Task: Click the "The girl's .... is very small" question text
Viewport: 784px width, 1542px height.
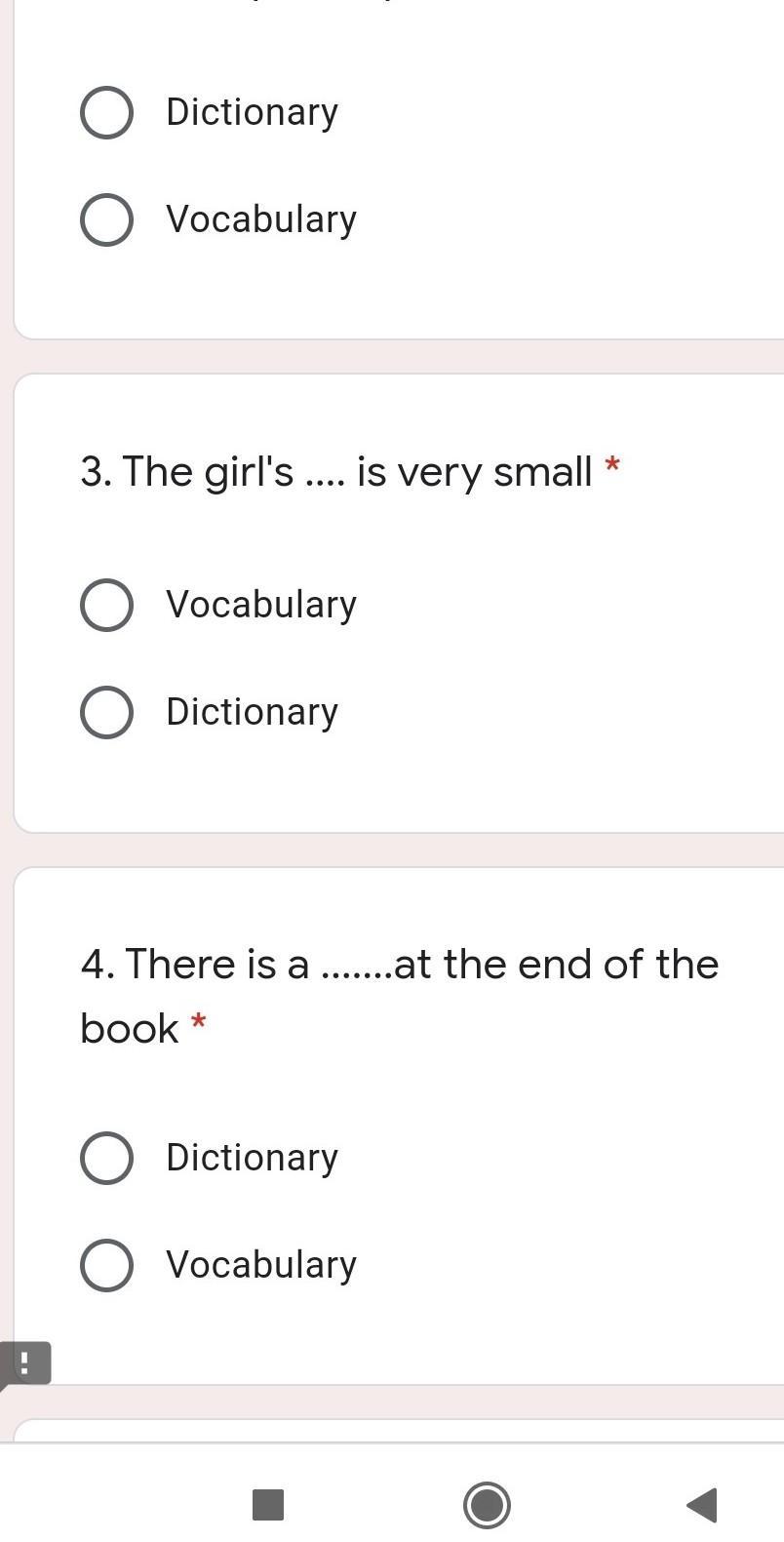Action: (x=336, y=472)
